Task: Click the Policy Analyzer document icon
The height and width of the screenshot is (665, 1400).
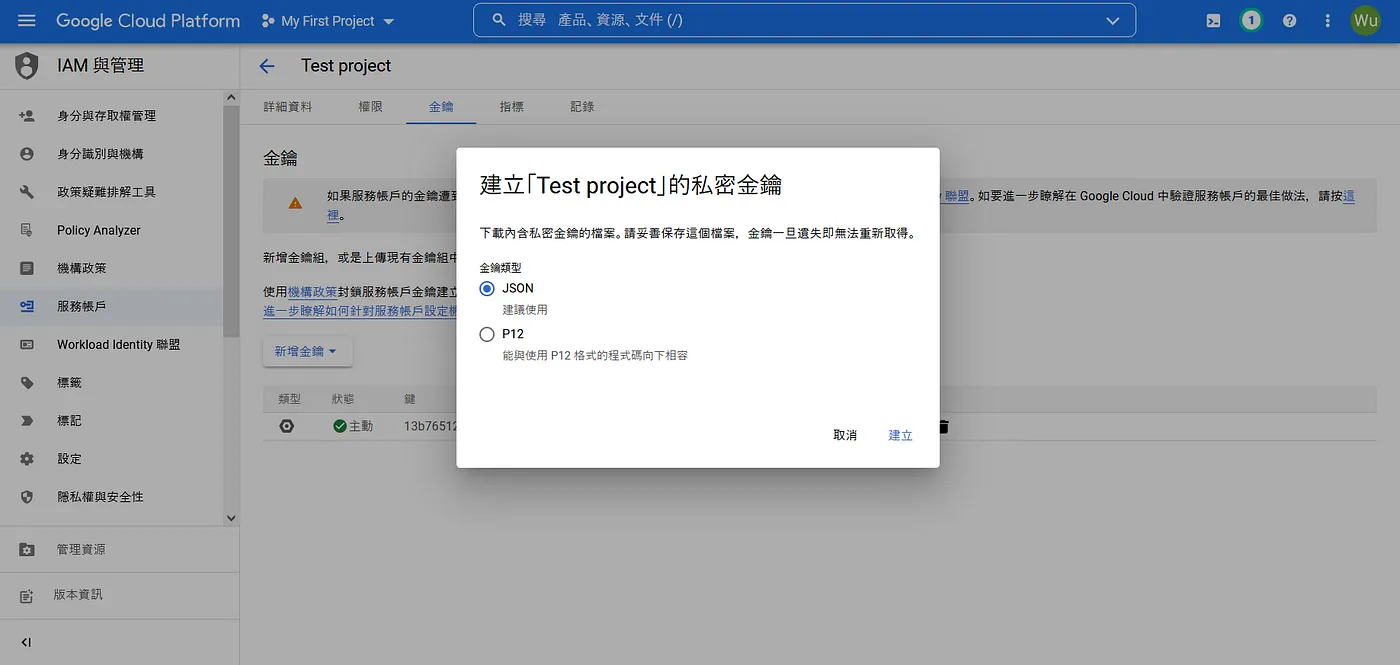Action: coord(27,230)
